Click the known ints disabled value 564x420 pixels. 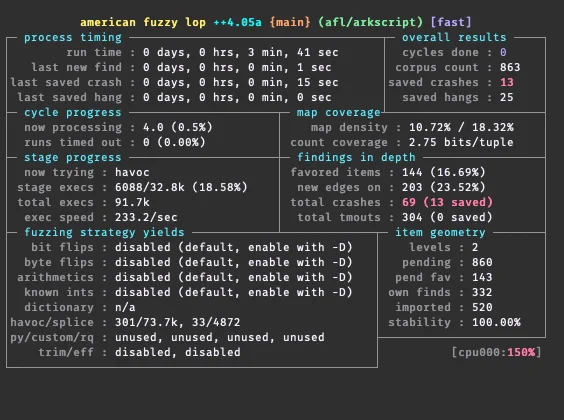[234, 292]
